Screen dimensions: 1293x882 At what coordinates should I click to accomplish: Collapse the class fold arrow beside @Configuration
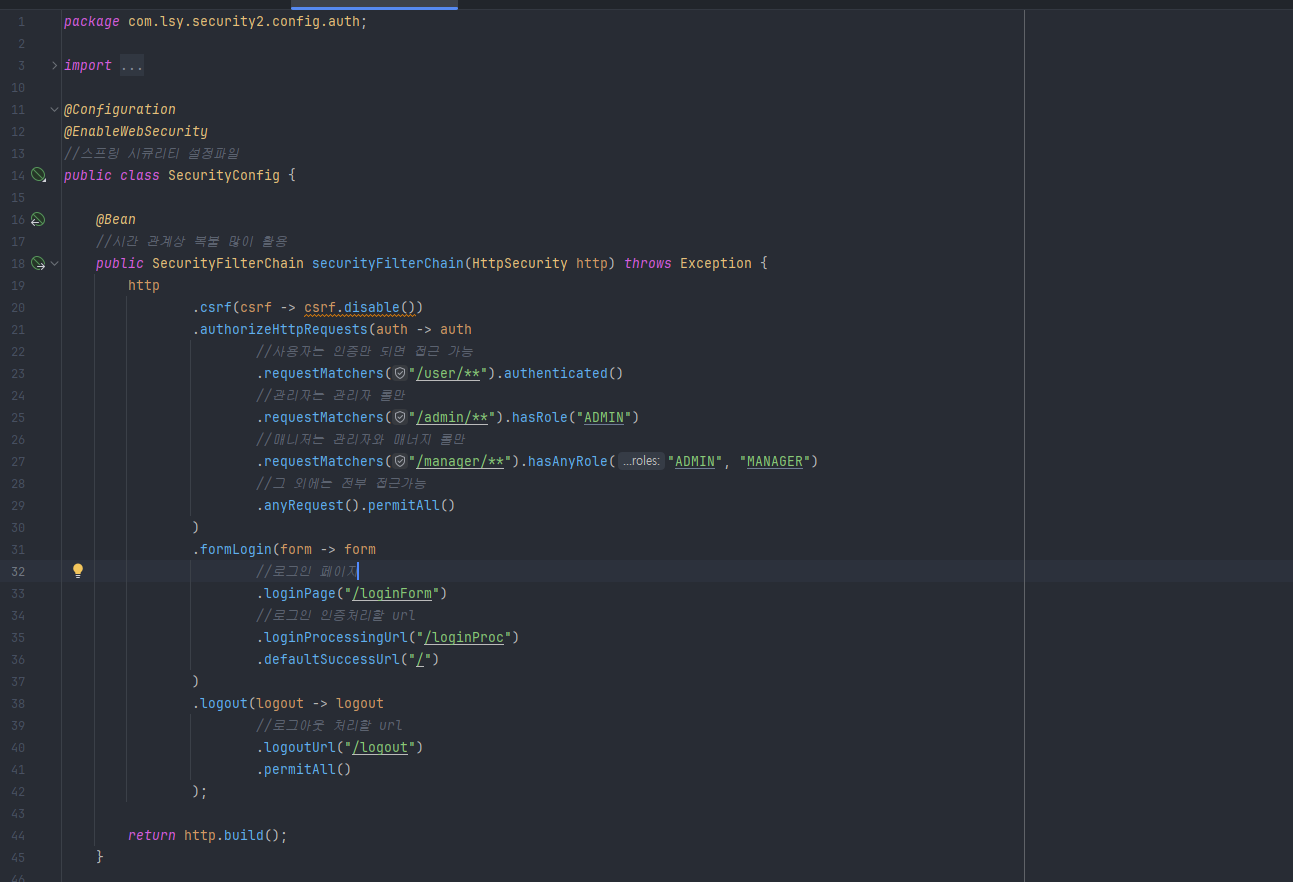[55, 109]
